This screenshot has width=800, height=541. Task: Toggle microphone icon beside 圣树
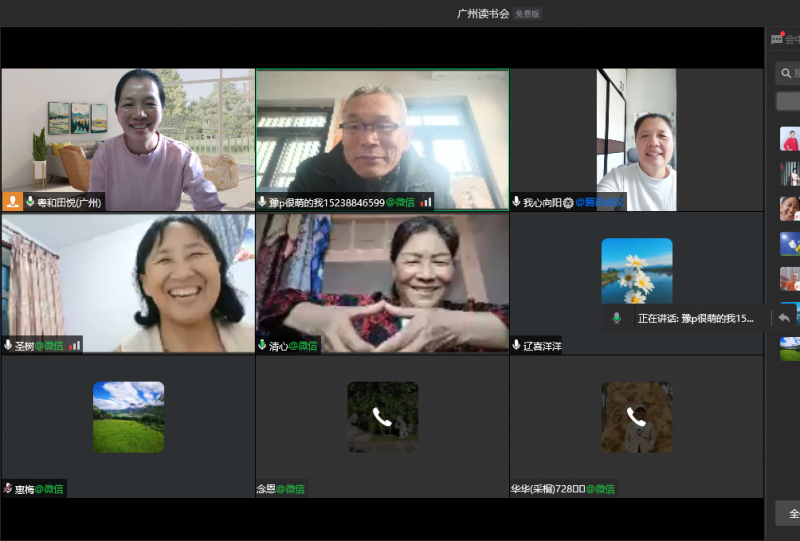click(x=8, y=345)
